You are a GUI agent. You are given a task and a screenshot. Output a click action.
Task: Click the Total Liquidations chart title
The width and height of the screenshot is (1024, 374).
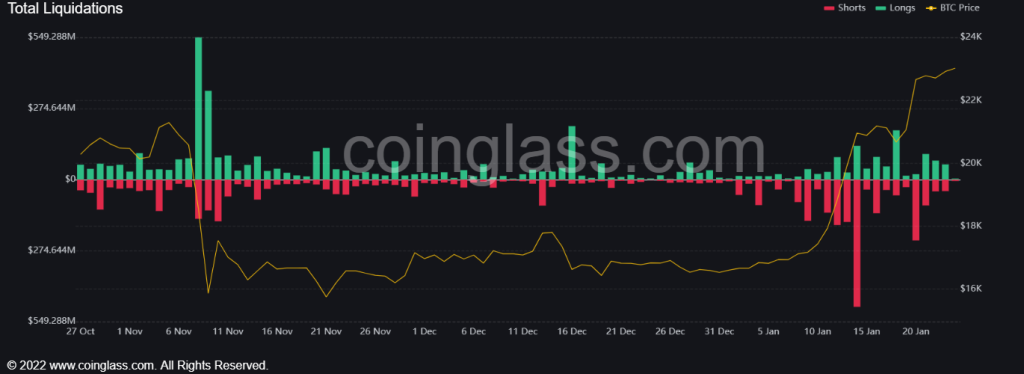(65, 8)
